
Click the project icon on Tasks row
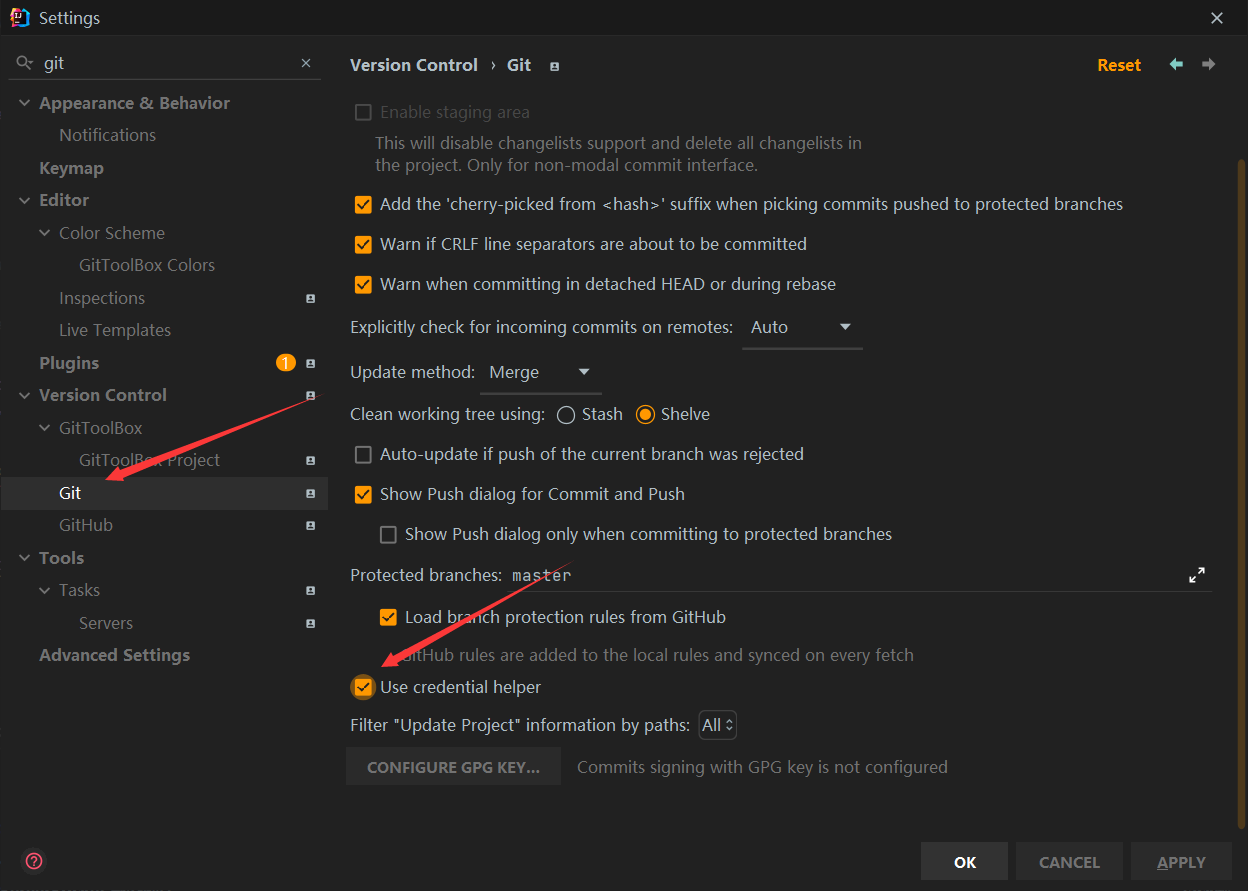click(311, 590)
